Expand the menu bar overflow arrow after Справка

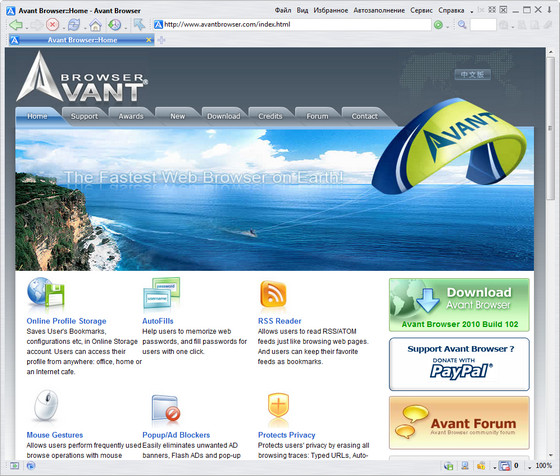pyautogui.click(x=471, y=12)
